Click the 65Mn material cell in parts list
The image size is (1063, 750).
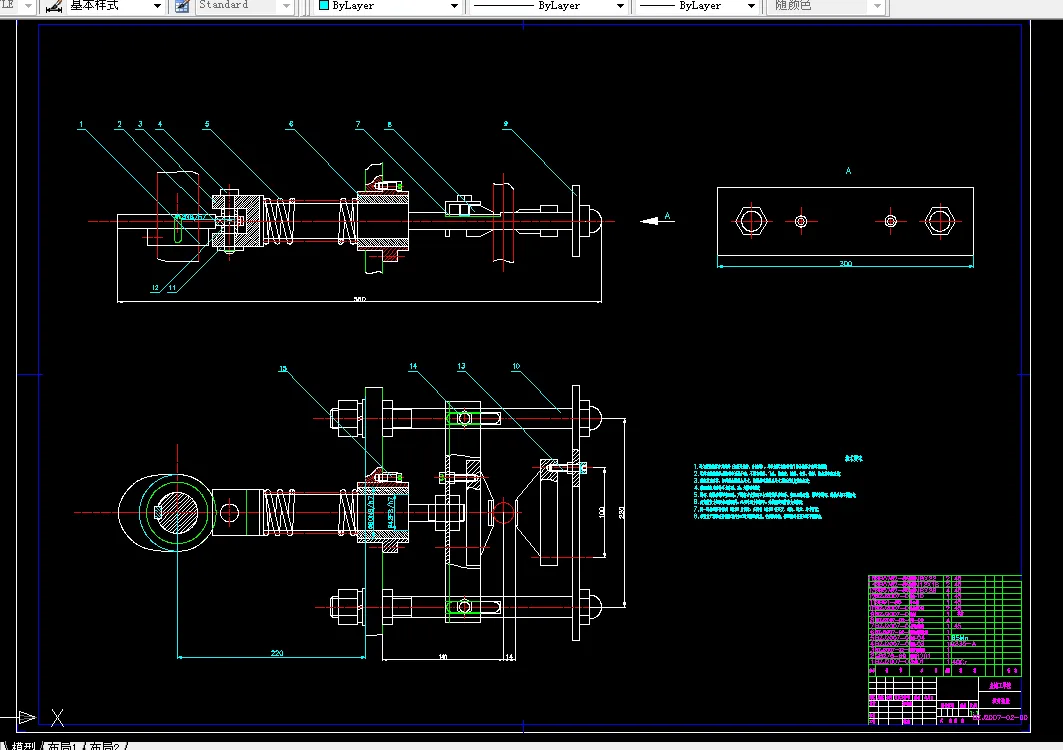click(x=959, y=637)
